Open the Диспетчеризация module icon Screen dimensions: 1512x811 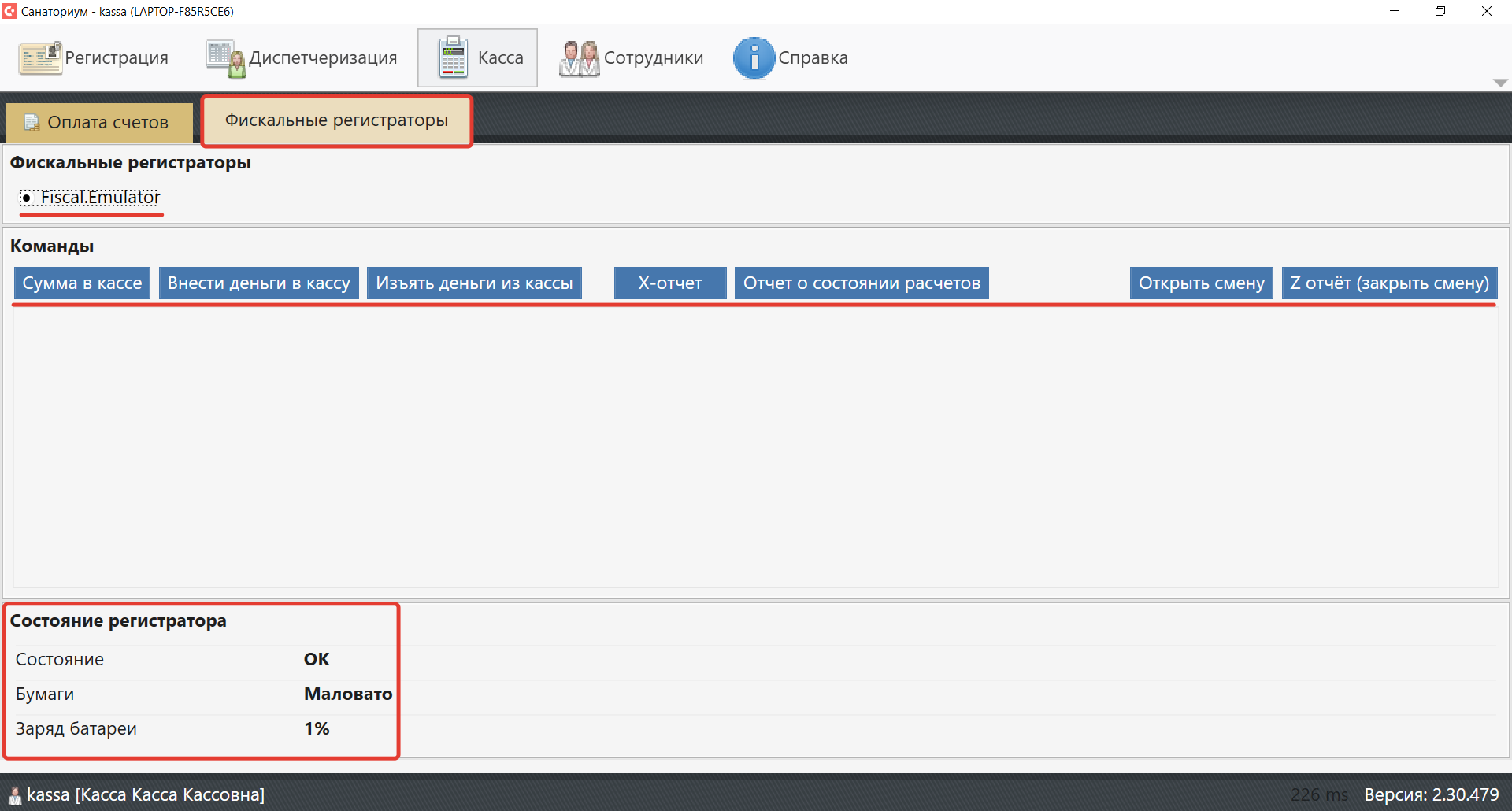tap(226, 59)
